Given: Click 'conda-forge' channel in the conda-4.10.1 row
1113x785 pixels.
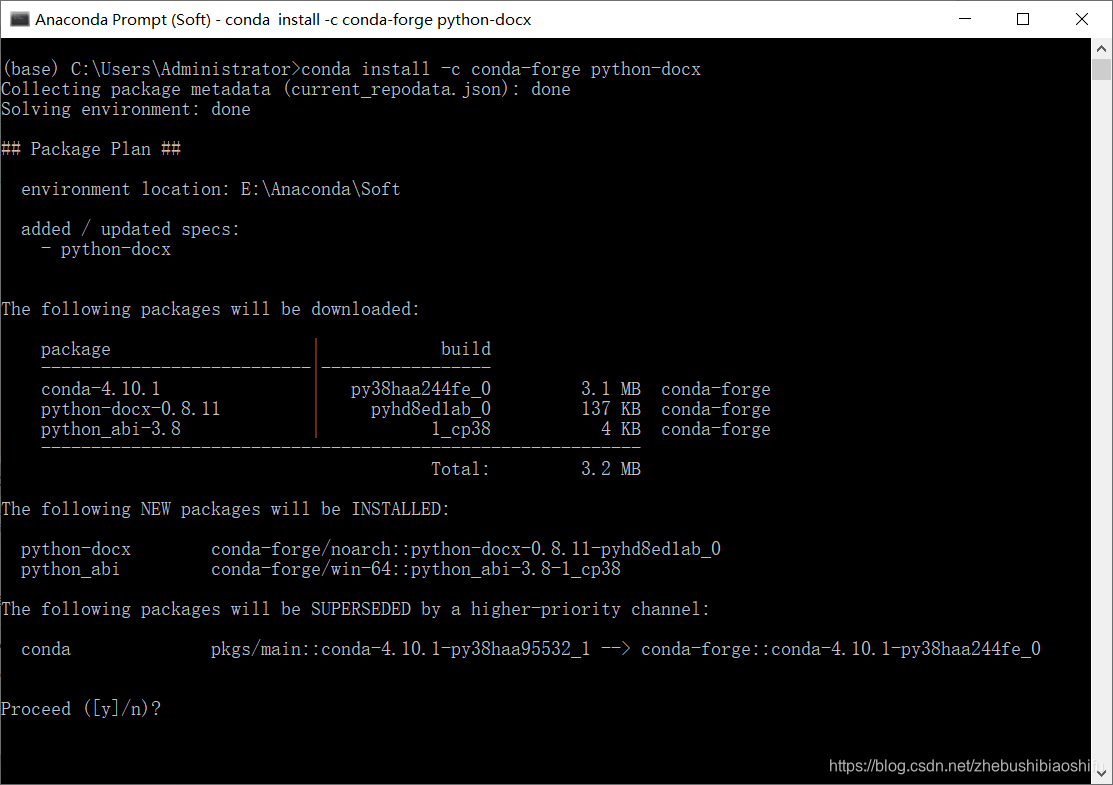Looking at the screenshot, I should coord(716,389).
